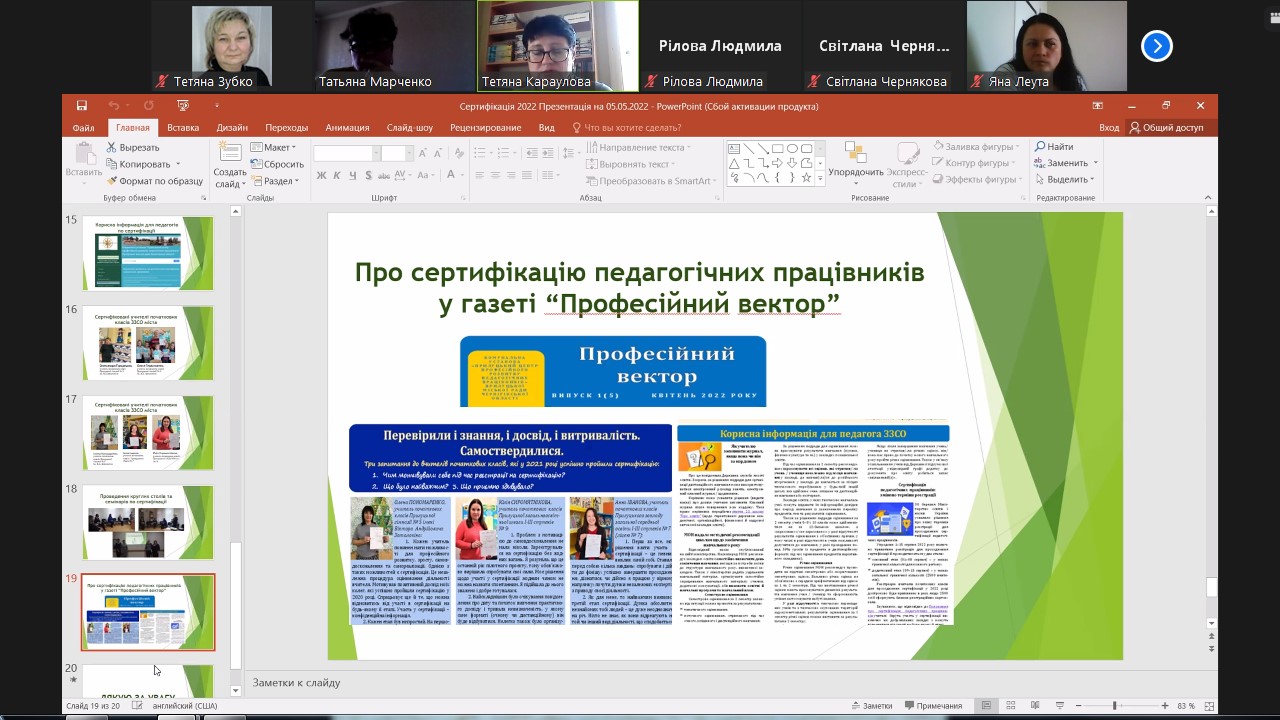Click the Clear formatting eraser icon
Image resolution: width=1280 pixels, height=720 pixels.
pyautogui.click(x=459, y=153)
